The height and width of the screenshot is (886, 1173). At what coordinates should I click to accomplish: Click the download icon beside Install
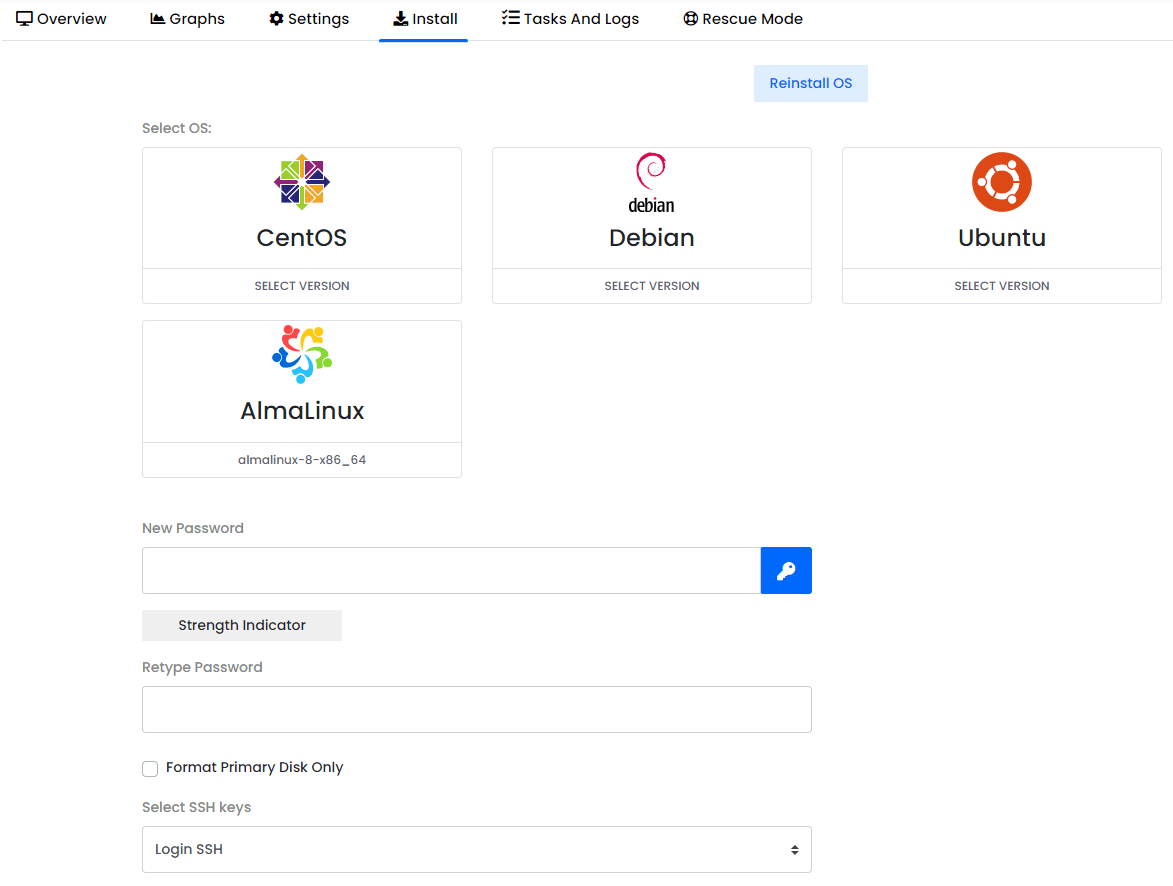[x=401, y=19]
